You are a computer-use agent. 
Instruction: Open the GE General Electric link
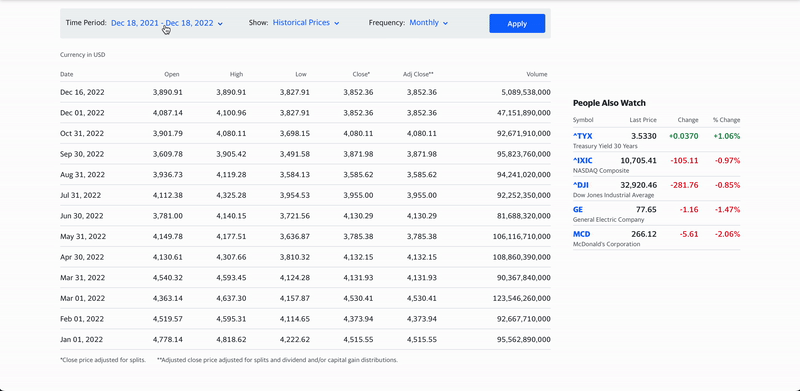click(578, 210)
